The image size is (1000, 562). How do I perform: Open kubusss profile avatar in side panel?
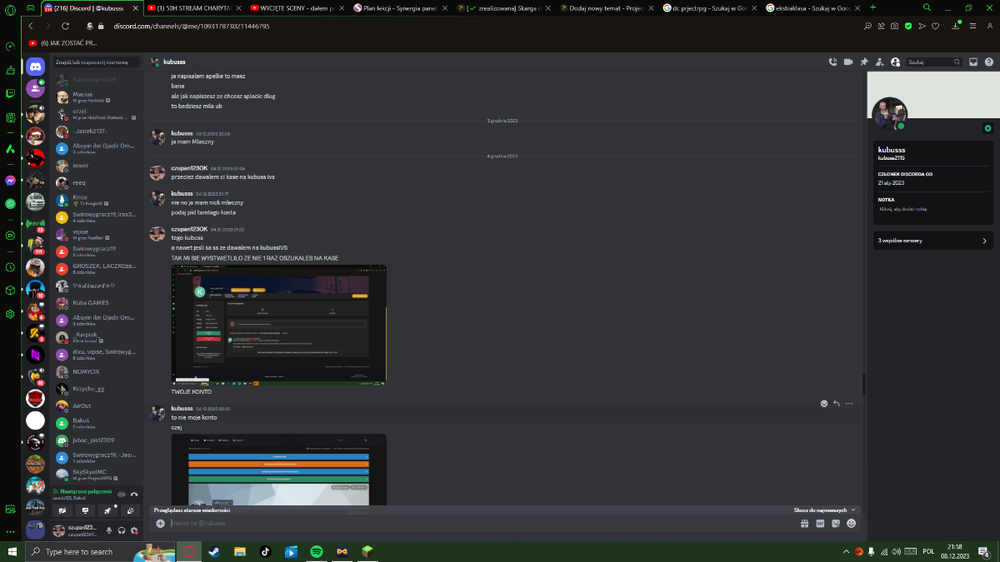(x=890, y=114)
